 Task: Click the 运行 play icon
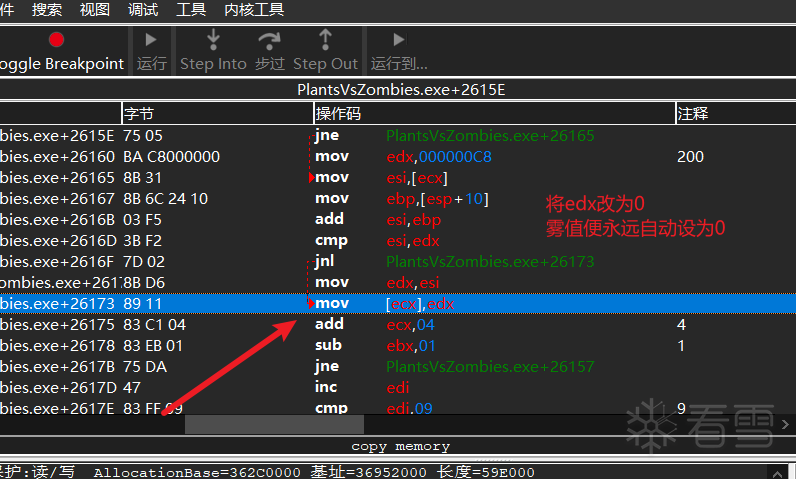tap(151, 40)
